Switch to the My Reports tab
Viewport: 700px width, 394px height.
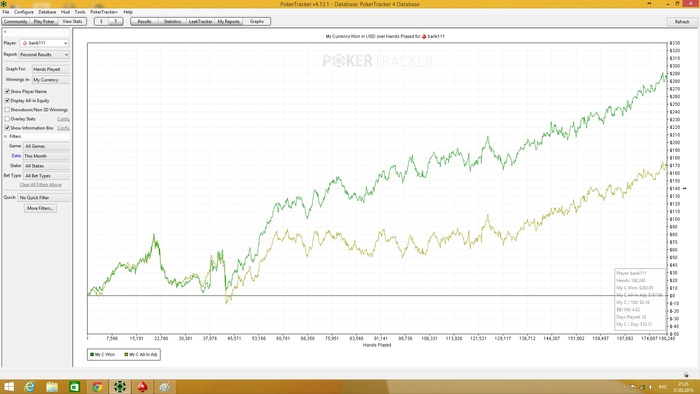point(229,21)
